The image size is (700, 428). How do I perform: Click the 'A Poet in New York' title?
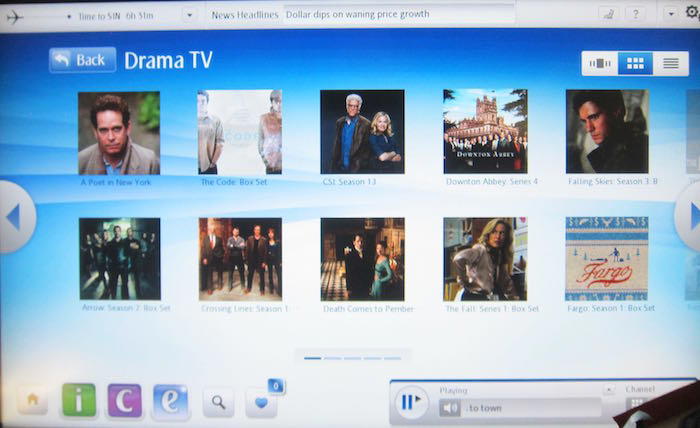pos(116,183)
